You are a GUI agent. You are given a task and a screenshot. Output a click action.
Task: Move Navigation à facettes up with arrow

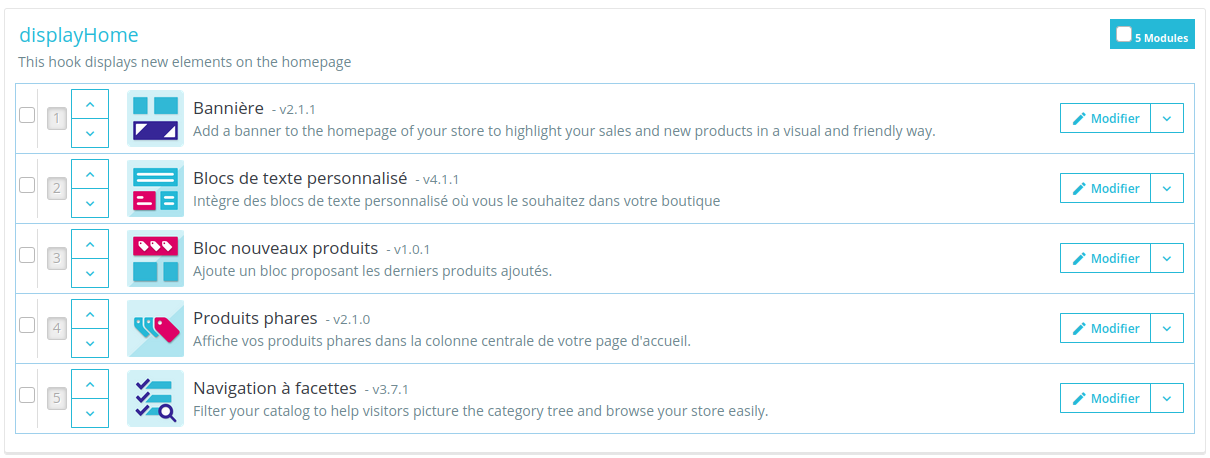pyautogui.click(x=90, y=384)
